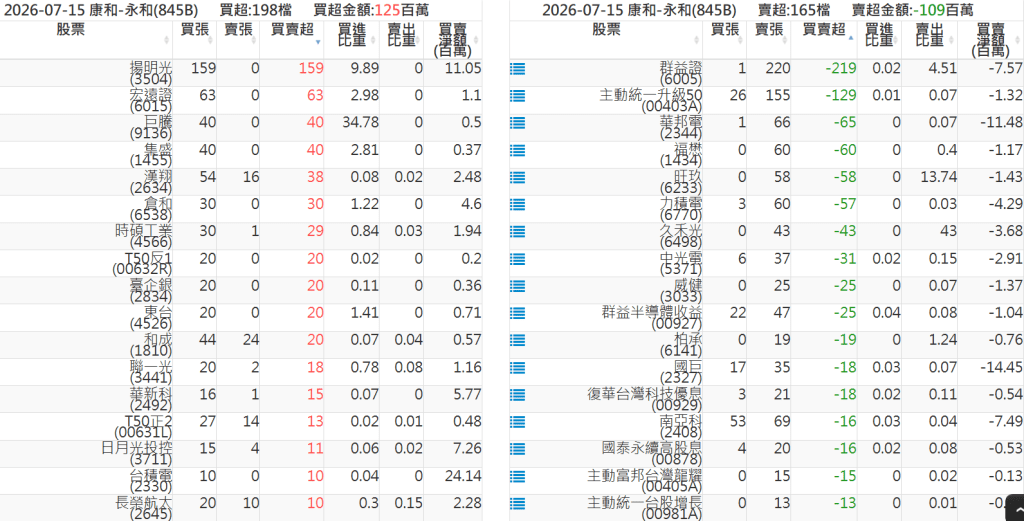The width and height of the screenshot is (1024, 521).
Task: Open the list icon for 群益證 (6005)
Action: coord(517,69)
